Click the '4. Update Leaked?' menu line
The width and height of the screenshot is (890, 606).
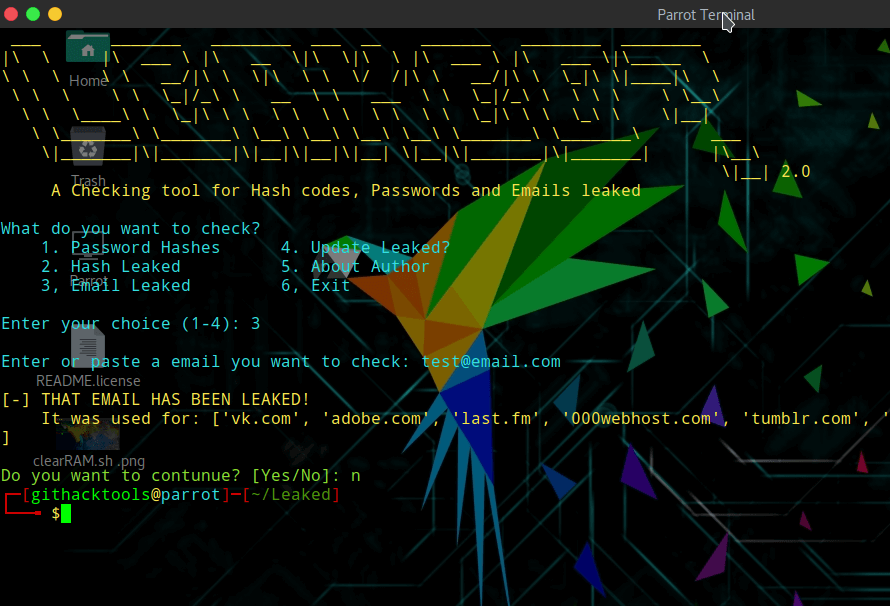pyautogui.click(x=365, y=248)
